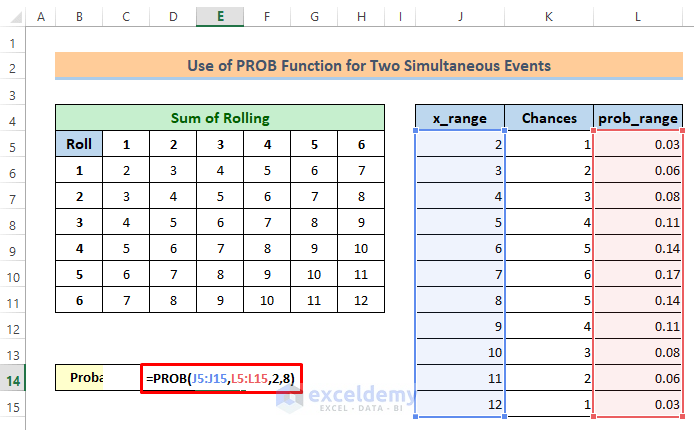
Task: Click the Chances cell containing 6
Action: coord(549,273)
